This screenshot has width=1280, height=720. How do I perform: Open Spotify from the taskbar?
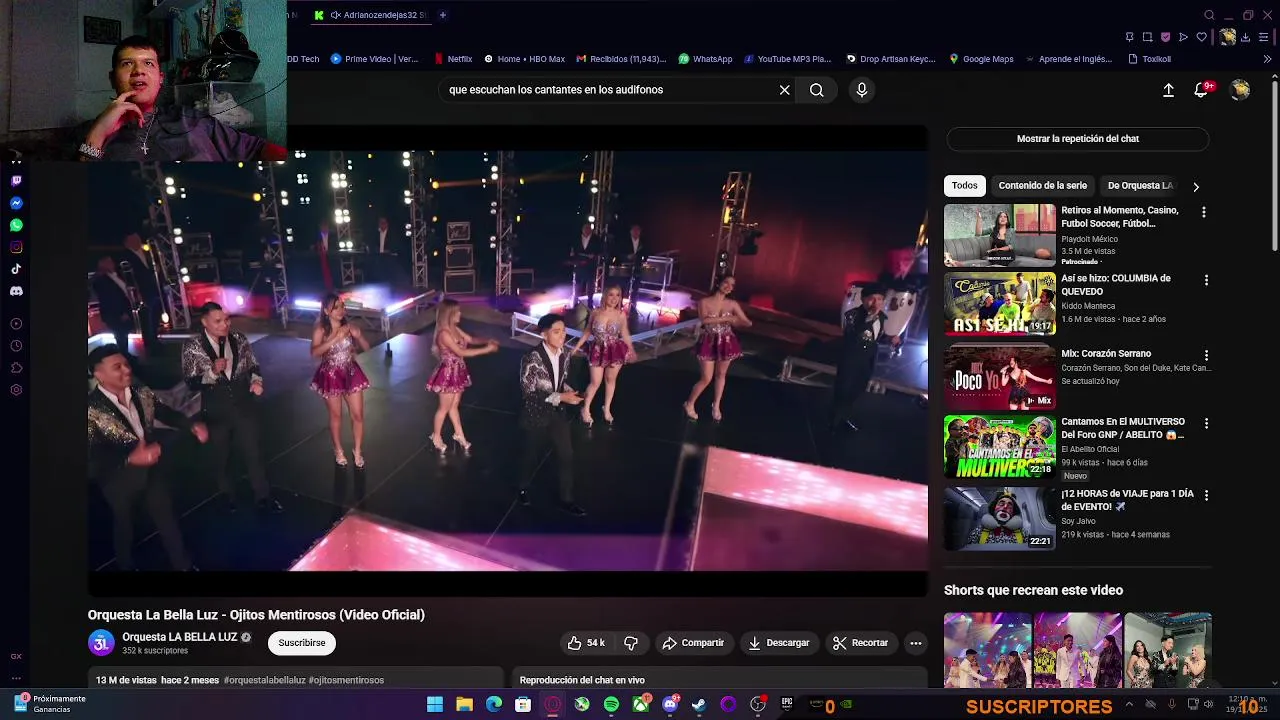point(611,705)
